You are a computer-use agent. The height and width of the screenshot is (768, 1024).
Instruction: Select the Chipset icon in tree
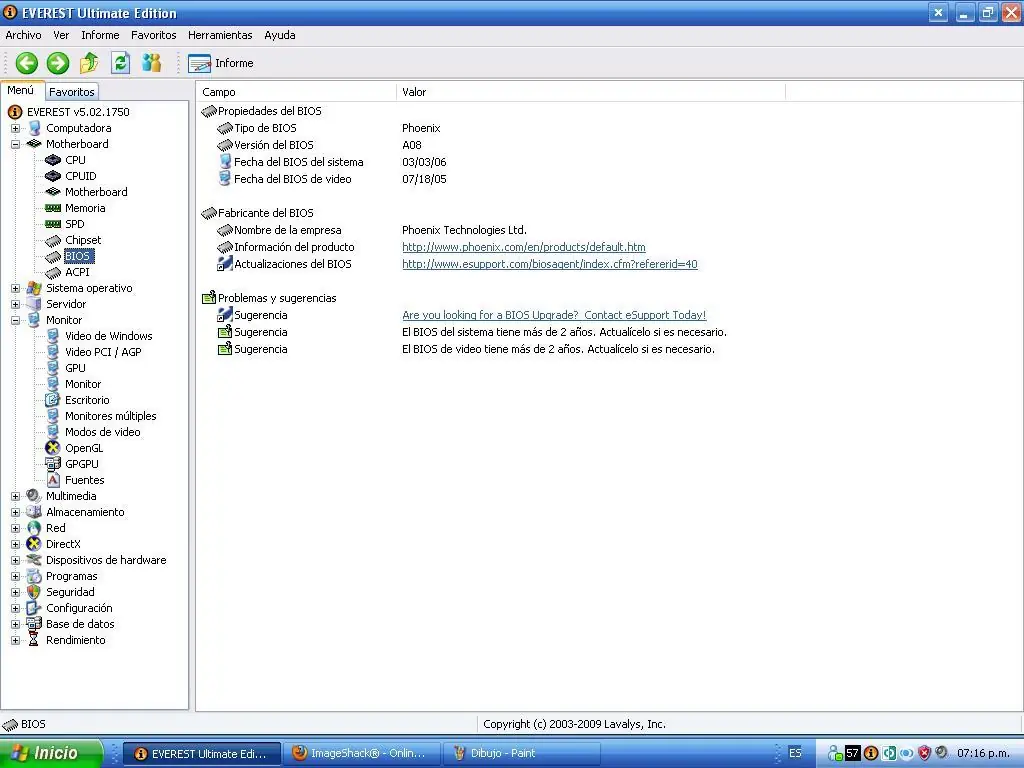coord(53,240)
